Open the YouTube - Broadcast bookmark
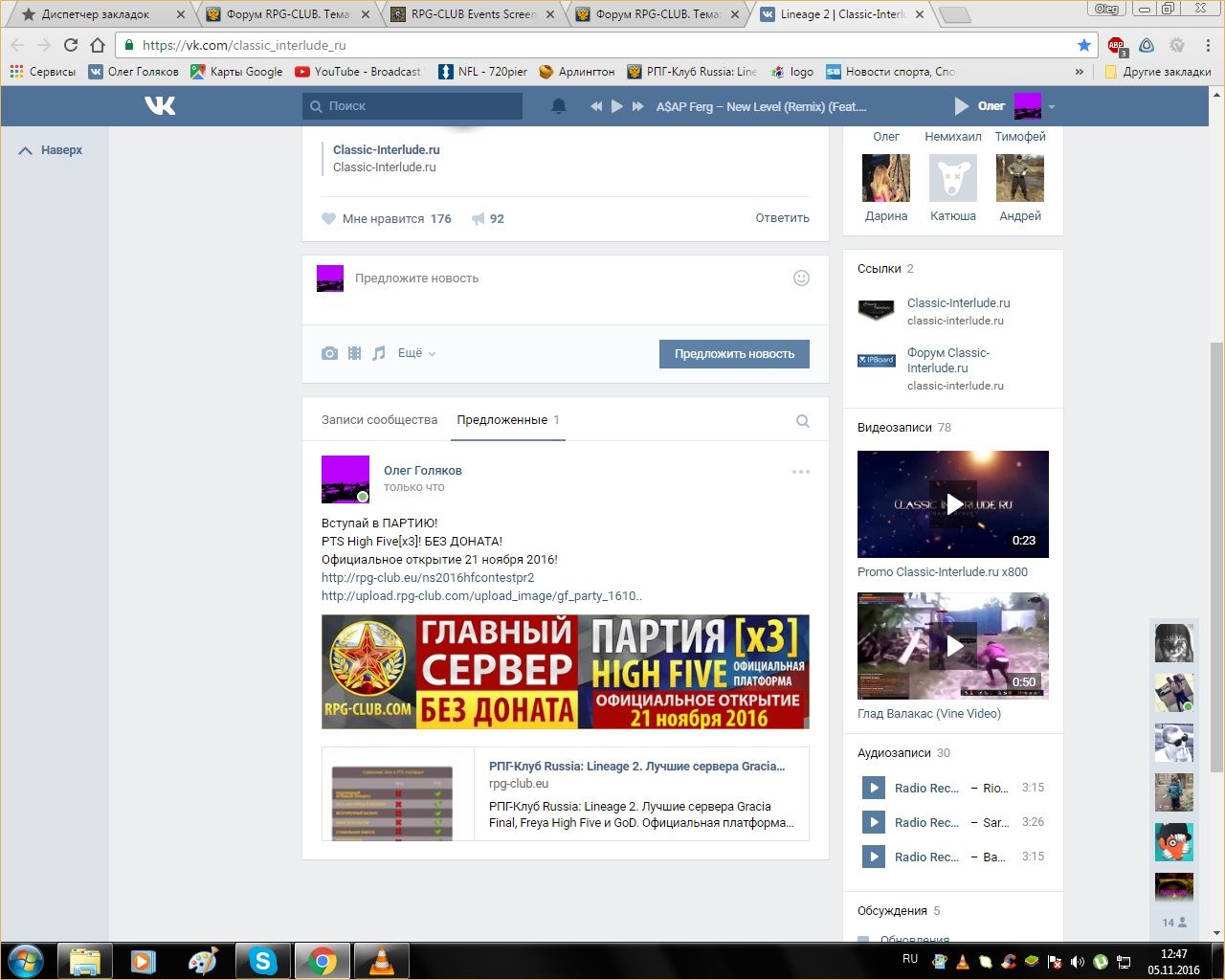Image resolution: width=1225 pixels, height=980 pixels. coord(358,72)
